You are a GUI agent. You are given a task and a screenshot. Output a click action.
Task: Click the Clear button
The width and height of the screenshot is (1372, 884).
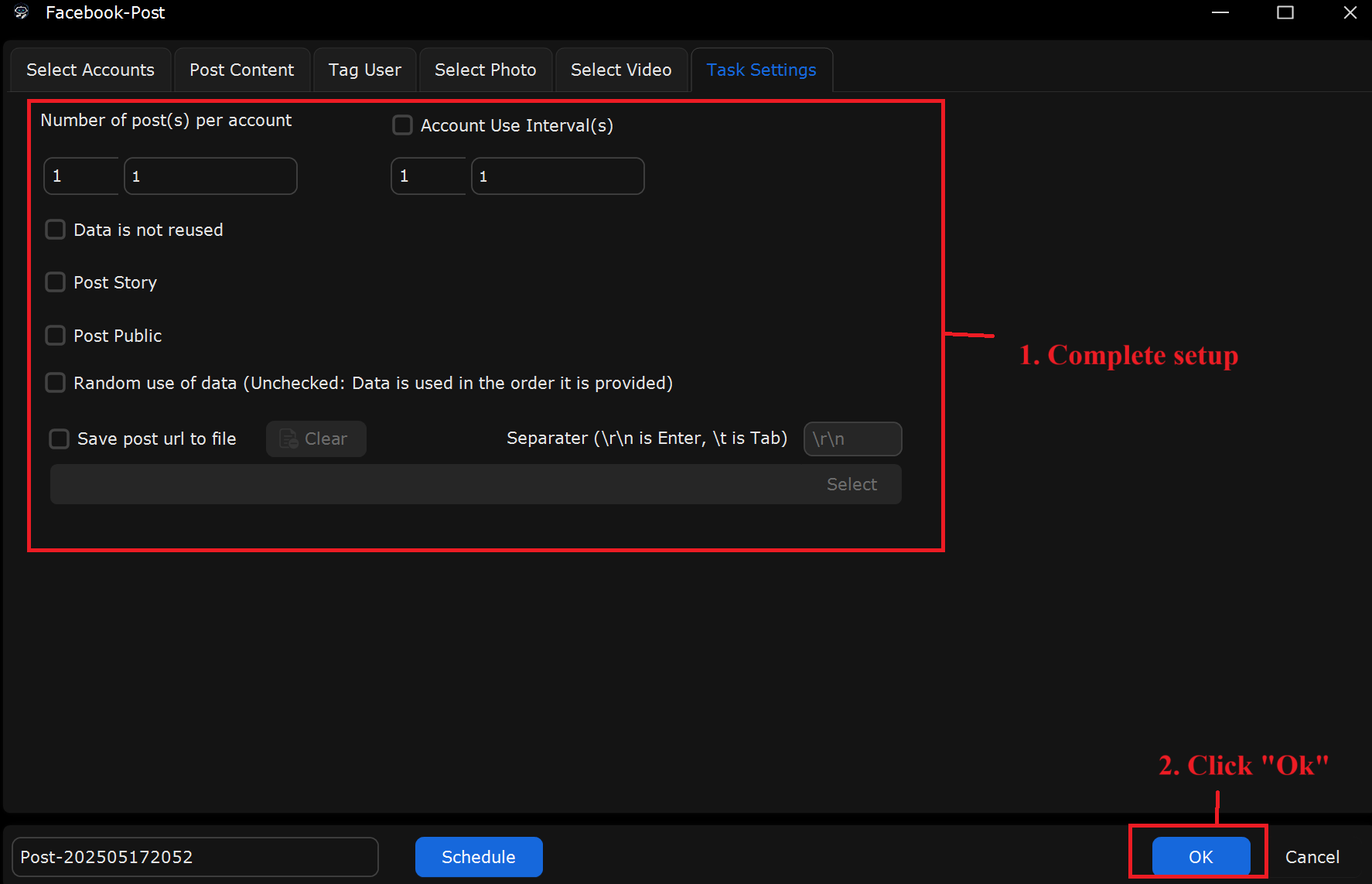click(x=316, y=439)
